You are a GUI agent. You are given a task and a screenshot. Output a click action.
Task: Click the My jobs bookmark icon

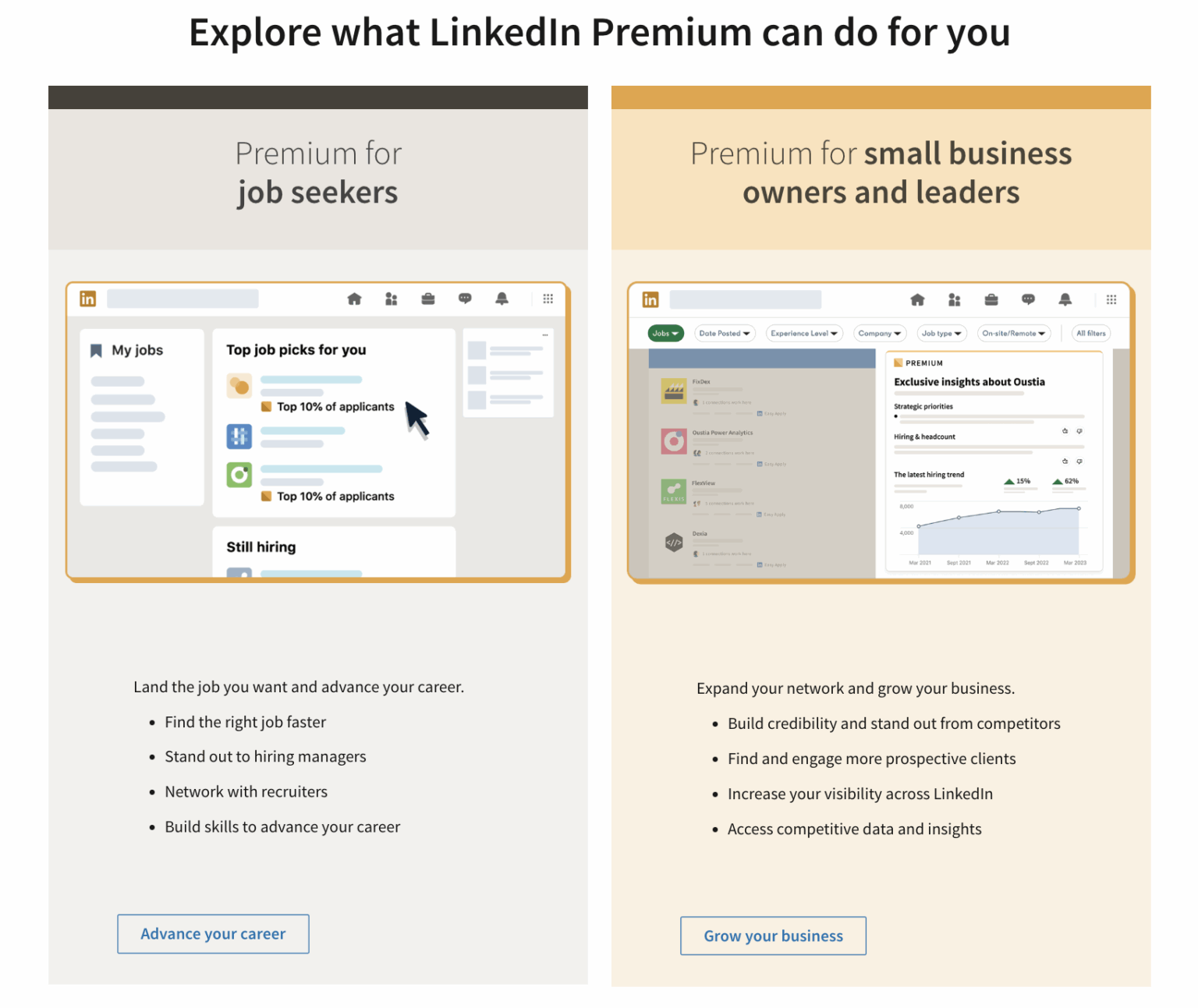click(x=96, y=350)
